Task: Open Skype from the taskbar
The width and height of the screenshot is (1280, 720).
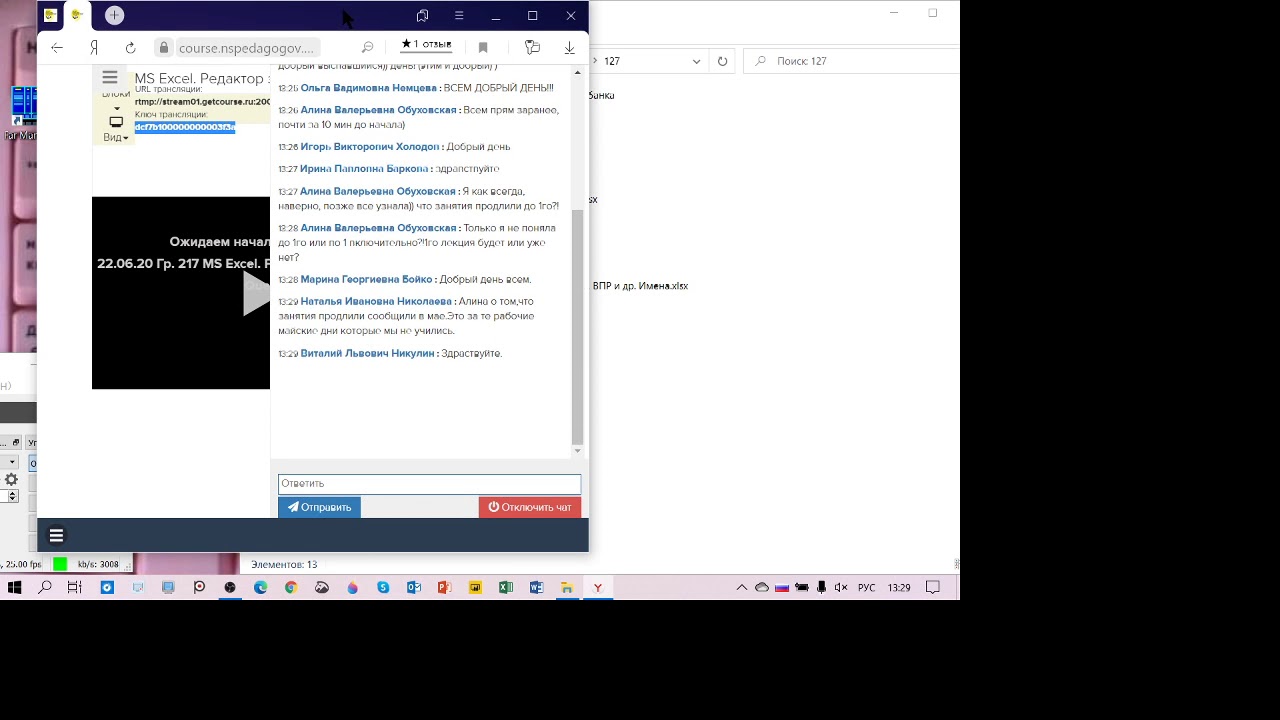Action: pos(383,588)
